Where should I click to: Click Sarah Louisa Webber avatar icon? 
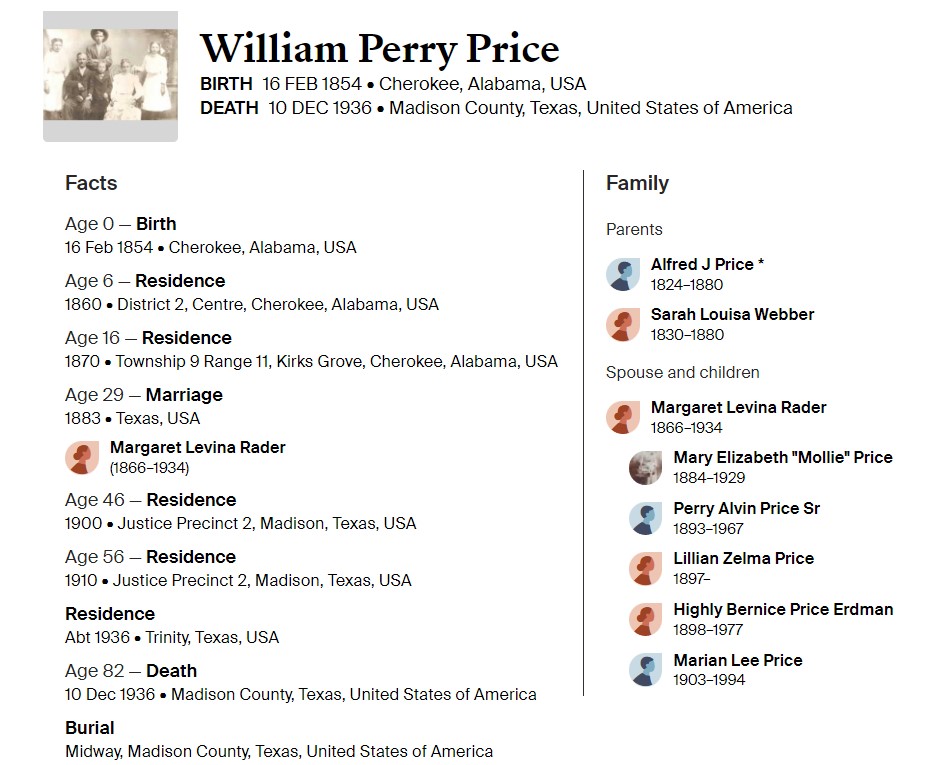click(622, 325)
